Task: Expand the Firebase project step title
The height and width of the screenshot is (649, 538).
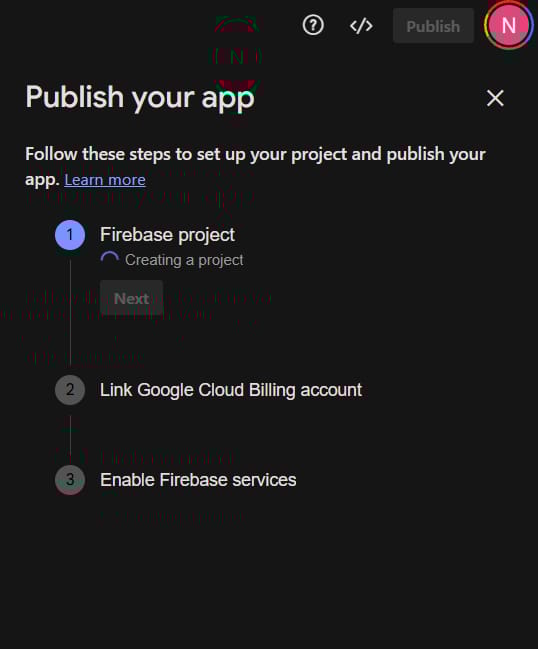Action: (167, 235)
